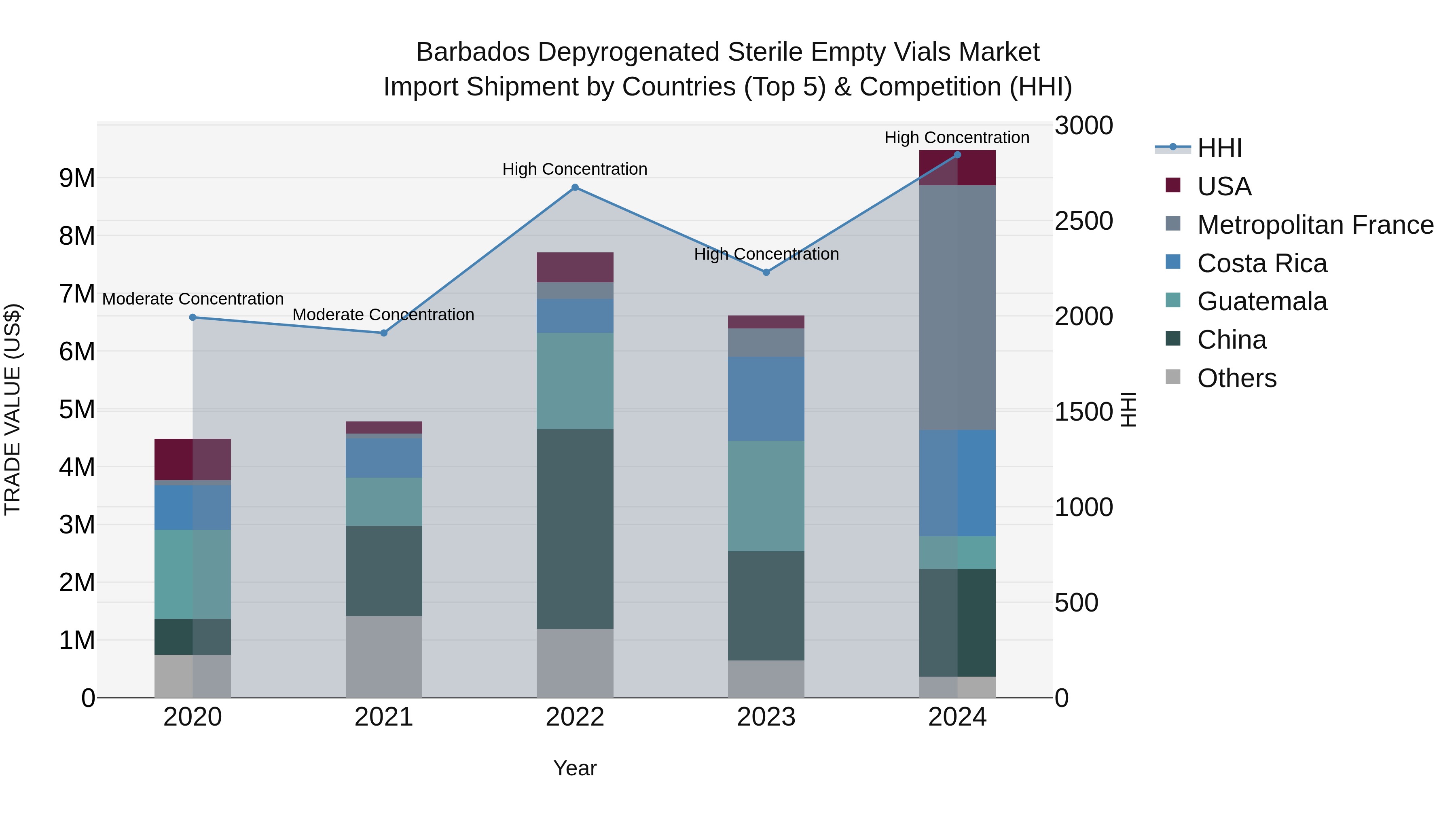Click the 2024 USA bar segment
Image resolution: width=1456 pixels, height=819 pixels.
tap(957, 168)
